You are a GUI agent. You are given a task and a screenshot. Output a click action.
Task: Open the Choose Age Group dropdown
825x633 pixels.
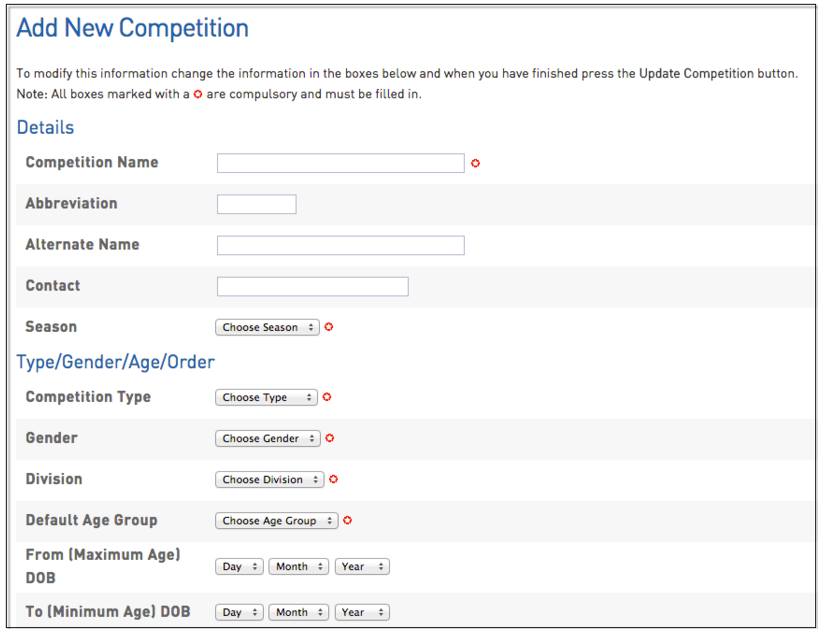(x=276, y=520)
